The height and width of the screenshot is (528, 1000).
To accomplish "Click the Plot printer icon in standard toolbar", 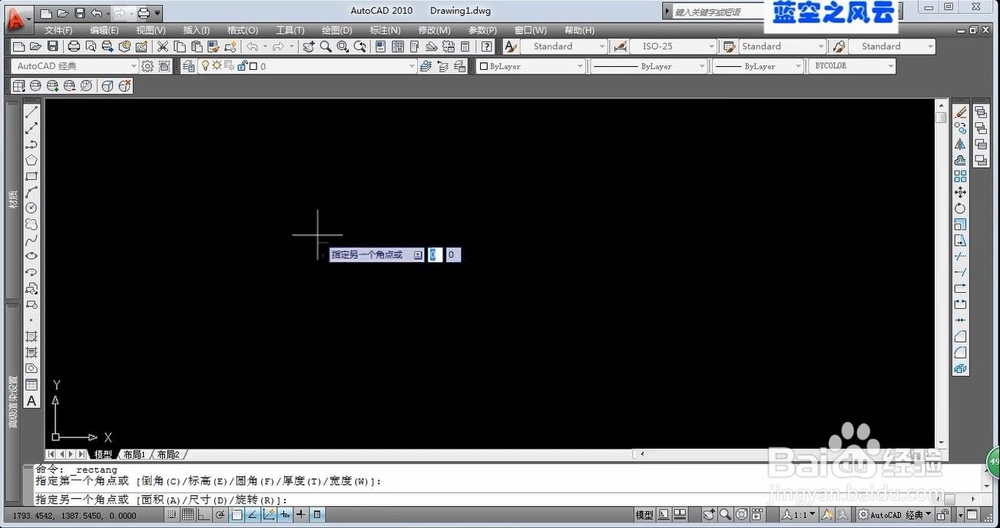I will (74, 47).
